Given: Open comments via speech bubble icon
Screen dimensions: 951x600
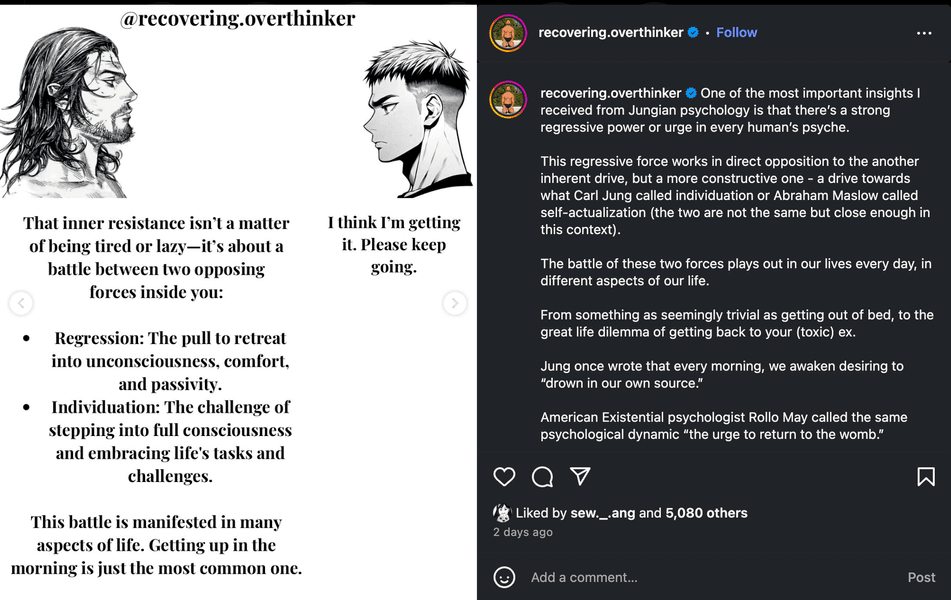Looking at the screenshot, I should coord(542,477).
